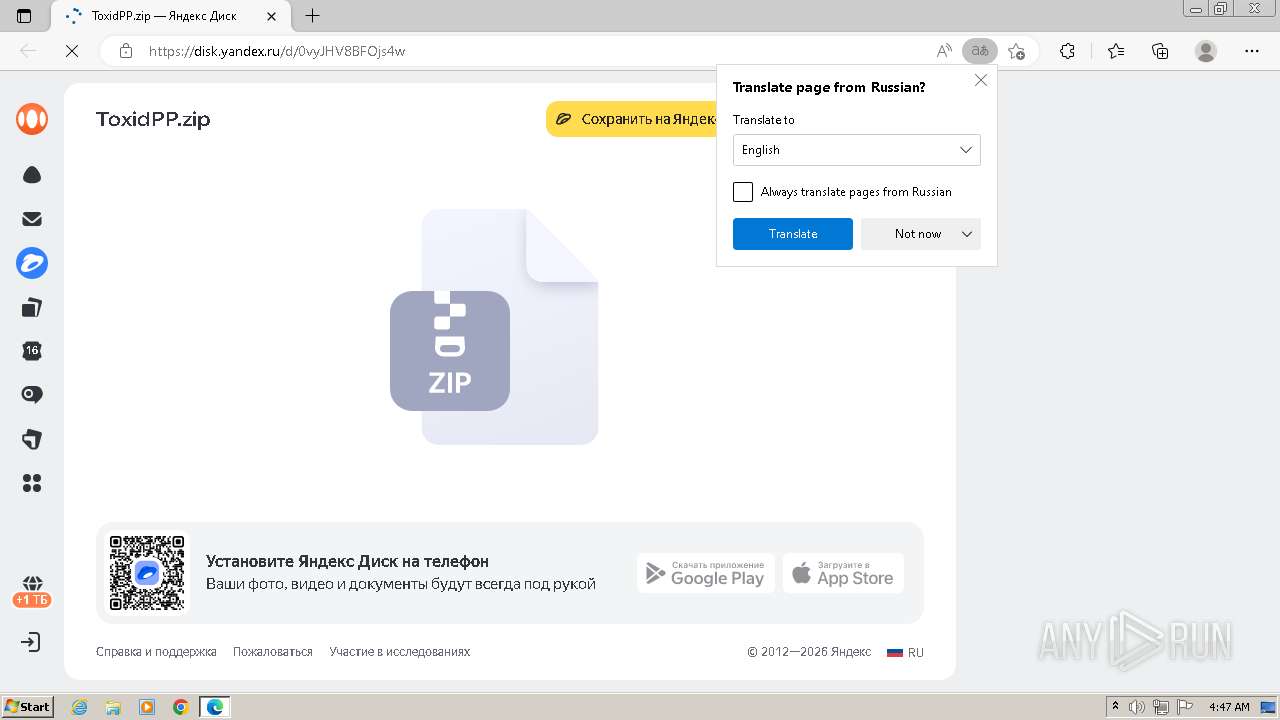Open the calendar icon showing 16
This screenshot has height=720, width=1280.
(32, 351)
